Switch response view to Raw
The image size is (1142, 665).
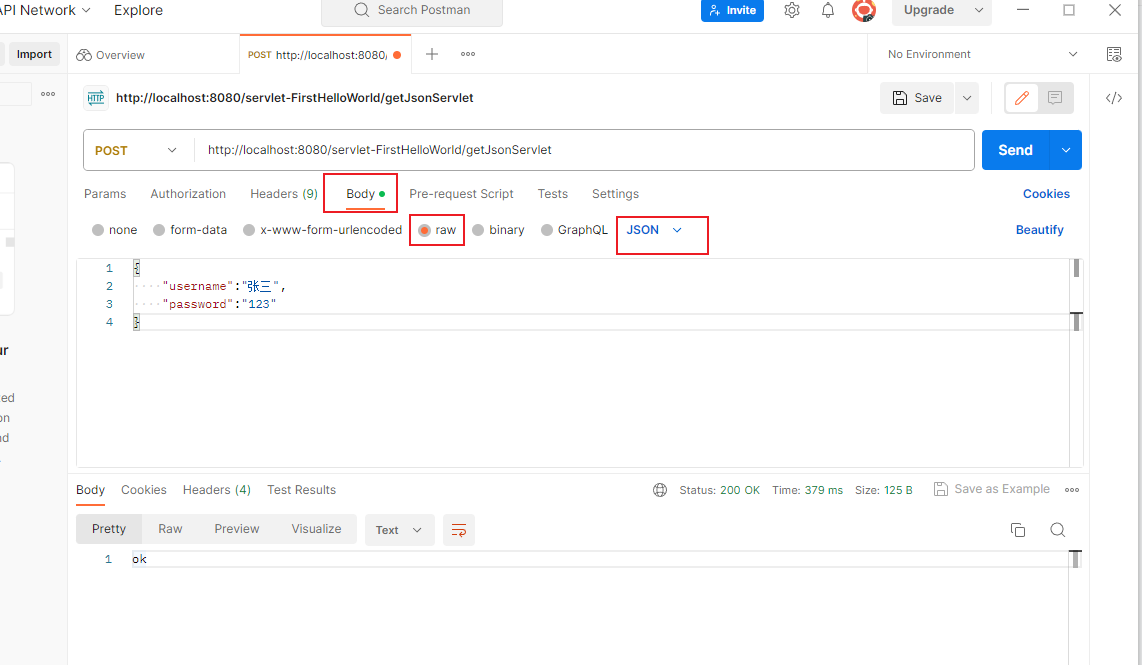tap(170, 529)
